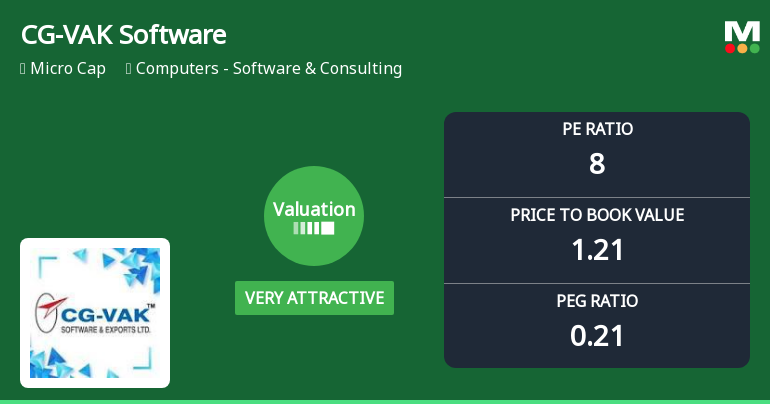The height and width of the screenshot is (404, 770).
Task: Click the red dot under the M logo
Action: [731, 48]
